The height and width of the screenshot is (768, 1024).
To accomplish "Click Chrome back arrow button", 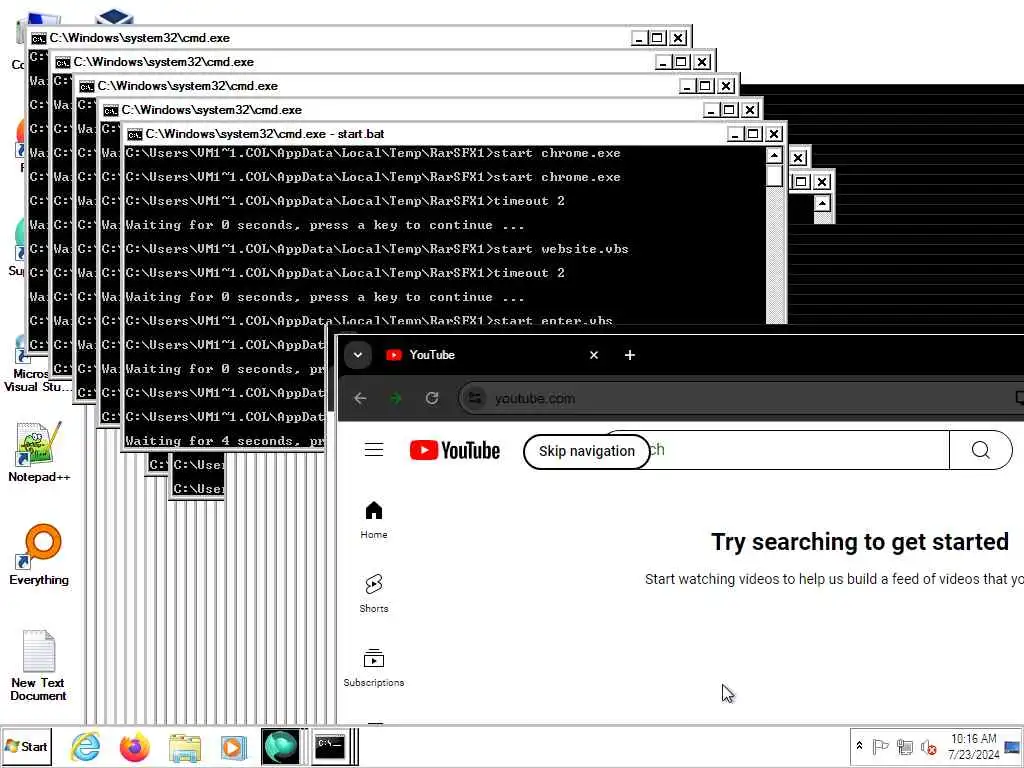I will (360, 398).
